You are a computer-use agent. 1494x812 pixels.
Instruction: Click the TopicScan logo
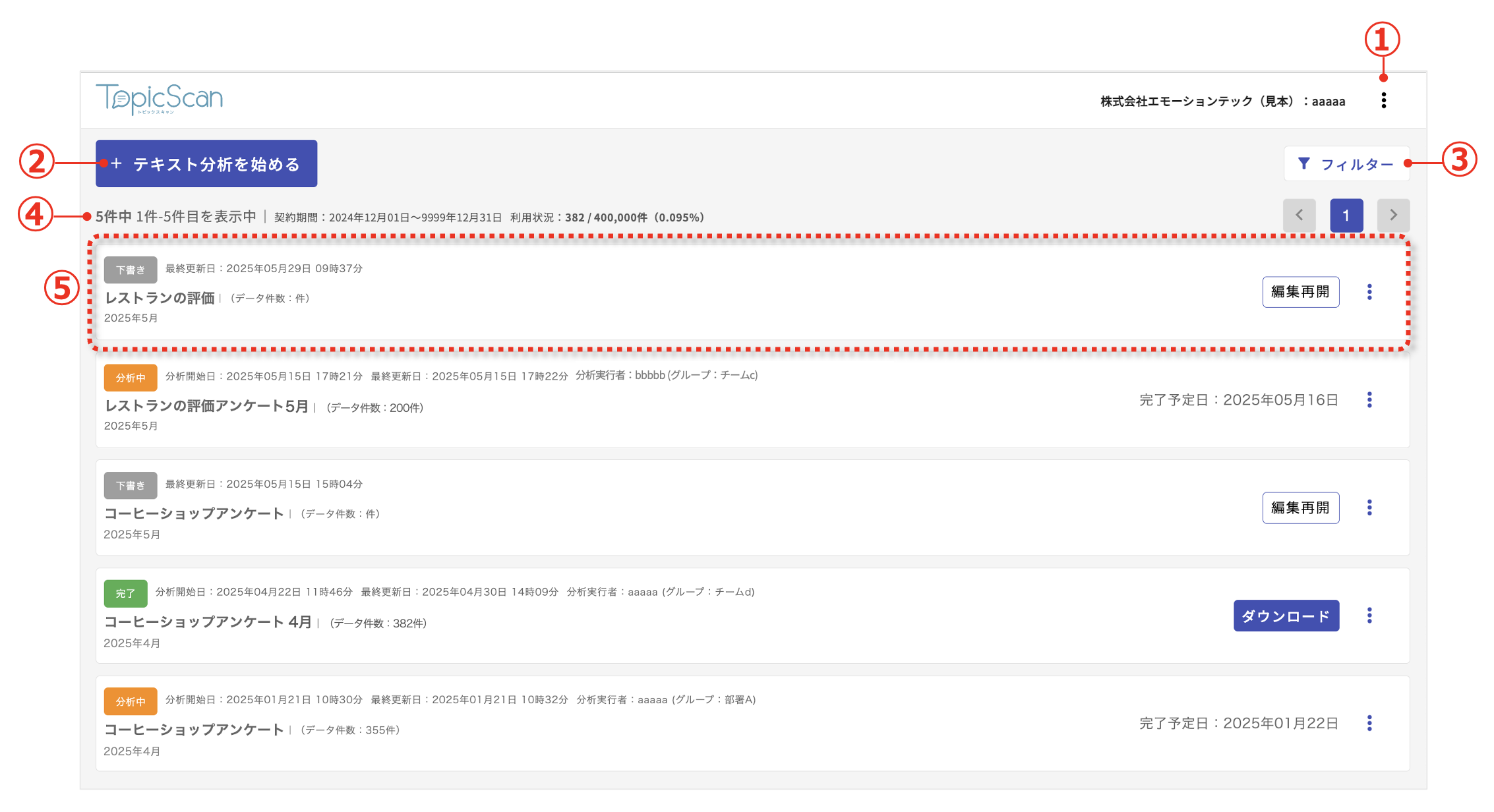[x=160, y=99]
